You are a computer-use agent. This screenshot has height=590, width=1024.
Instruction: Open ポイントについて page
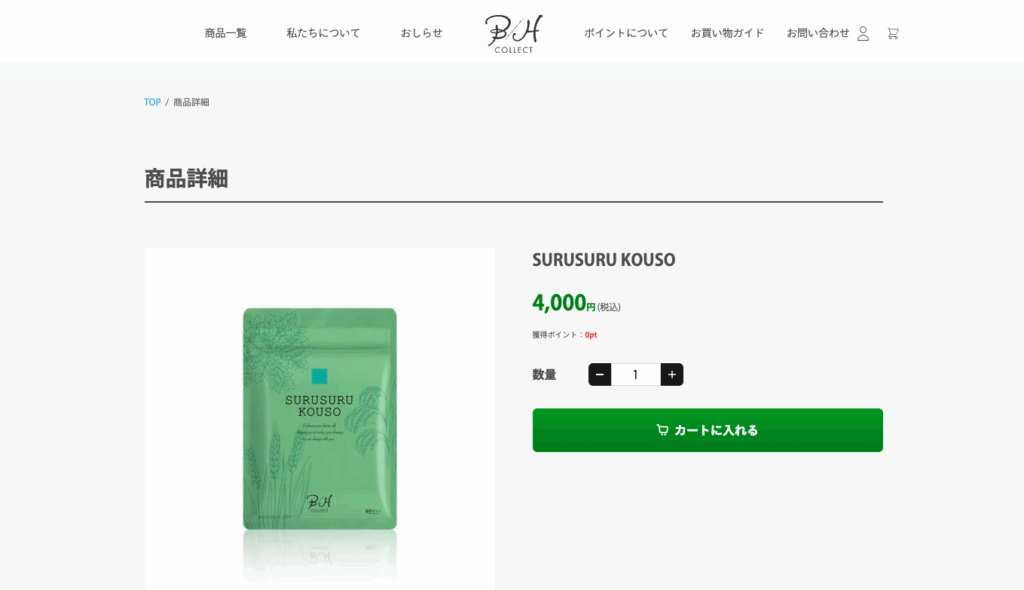click(x=626, y=33)
